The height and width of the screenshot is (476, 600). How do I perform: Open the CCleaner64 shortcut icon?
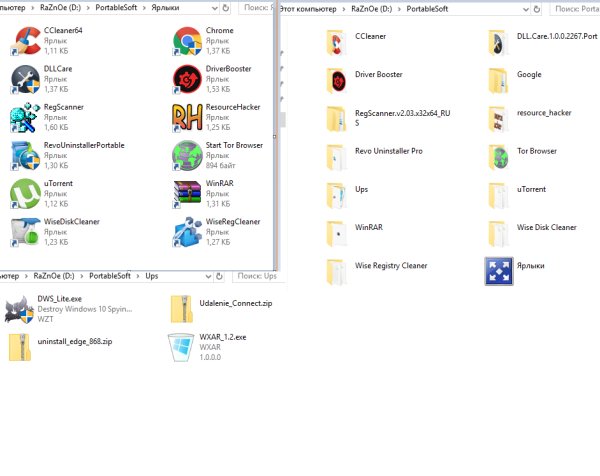tap(25, 41)
